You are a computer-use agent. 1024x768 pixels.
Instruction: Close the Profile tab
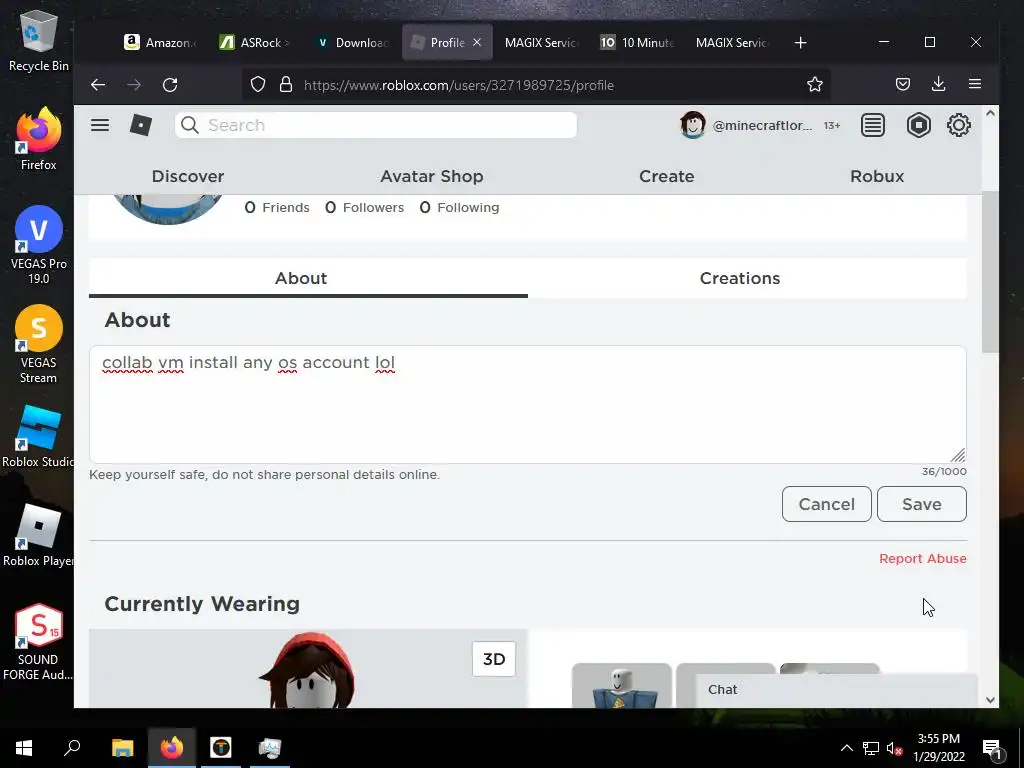[x=477, y=42]
